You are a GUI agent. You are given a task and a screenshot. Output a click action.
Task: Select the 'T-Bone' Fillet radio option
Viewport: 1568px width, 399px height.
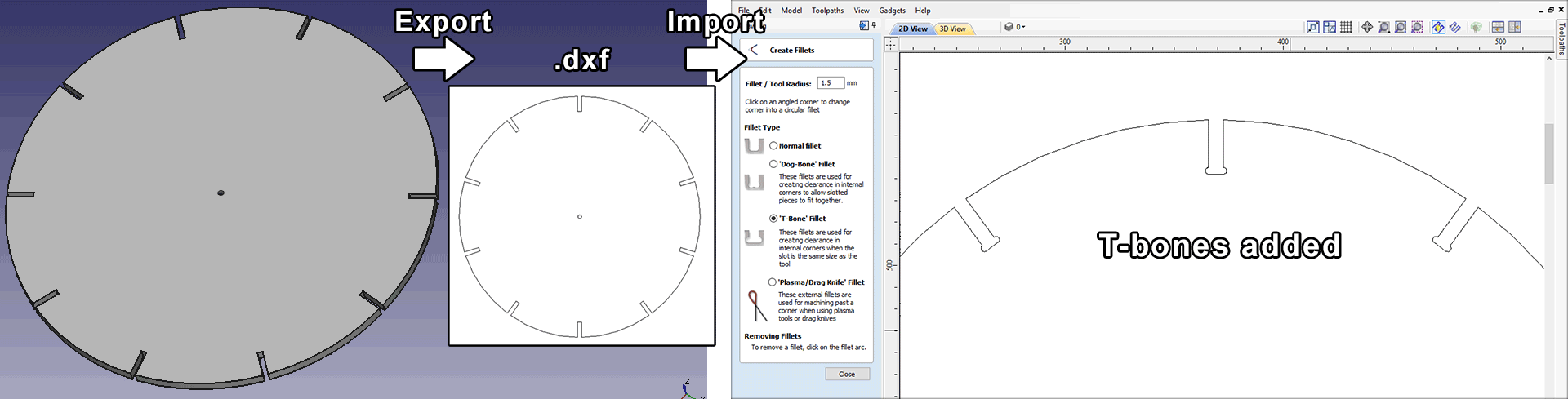pos(773,219)
